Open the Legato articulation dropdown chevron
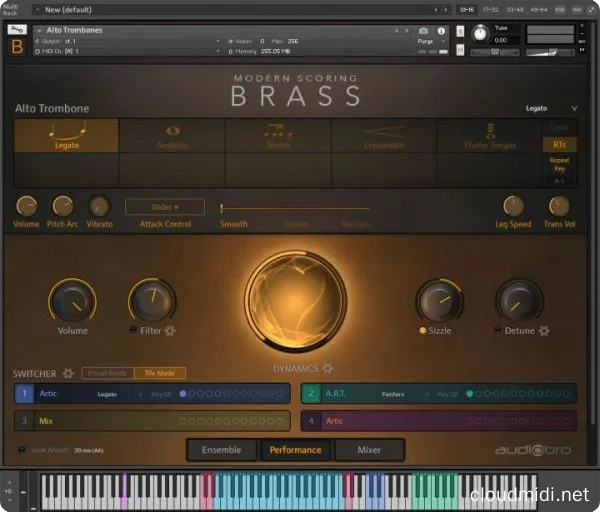The height and width of the screenshot is (512, 600). 574,109
